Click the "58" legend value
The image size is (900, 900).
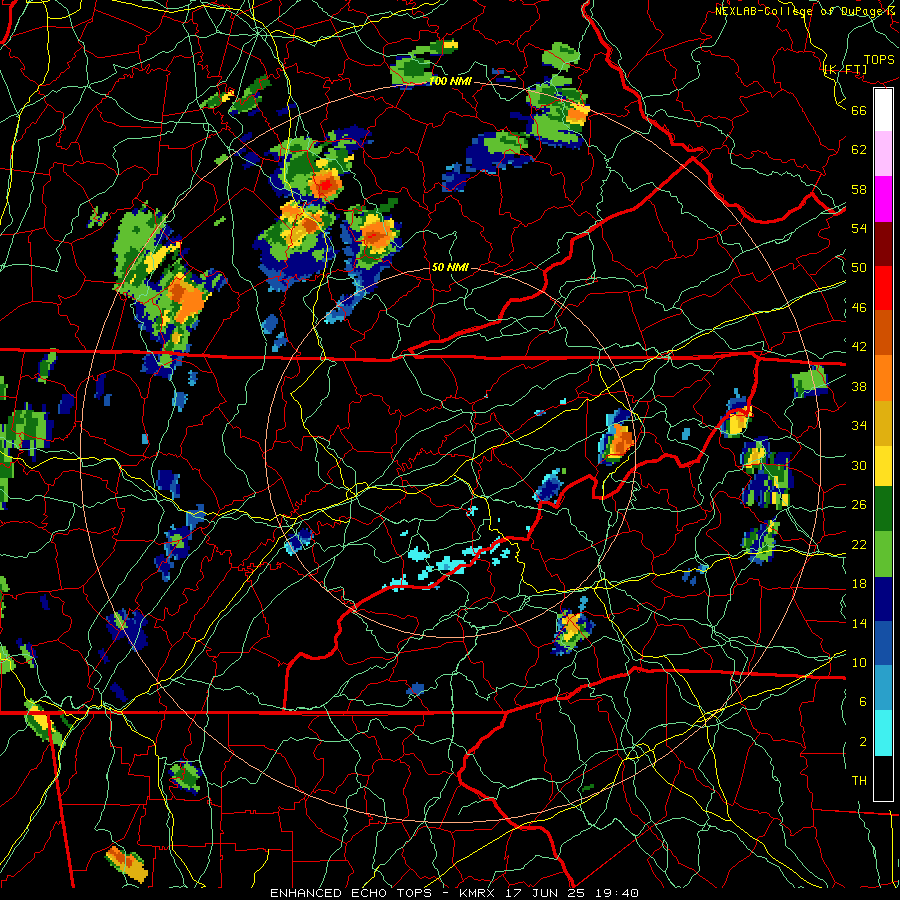pos(859,189)
